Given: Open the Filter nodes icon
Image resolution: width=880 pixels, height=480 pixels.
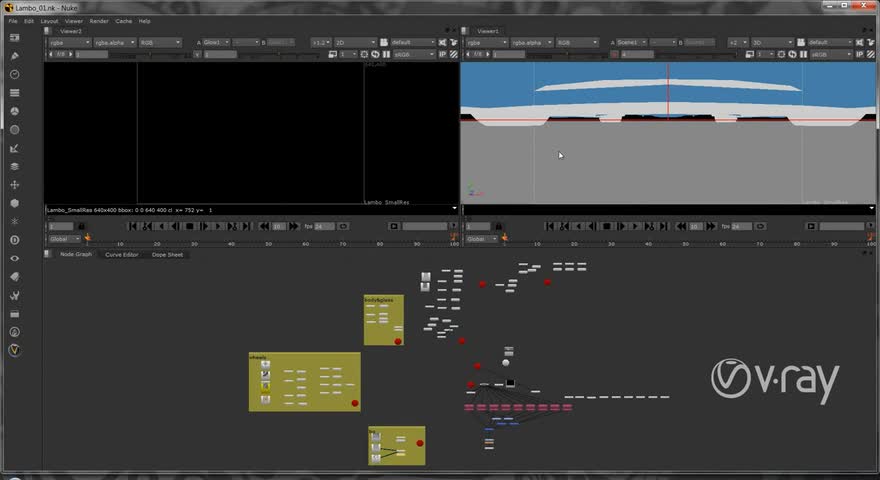Looking at the screenshot, I should 15,130.
